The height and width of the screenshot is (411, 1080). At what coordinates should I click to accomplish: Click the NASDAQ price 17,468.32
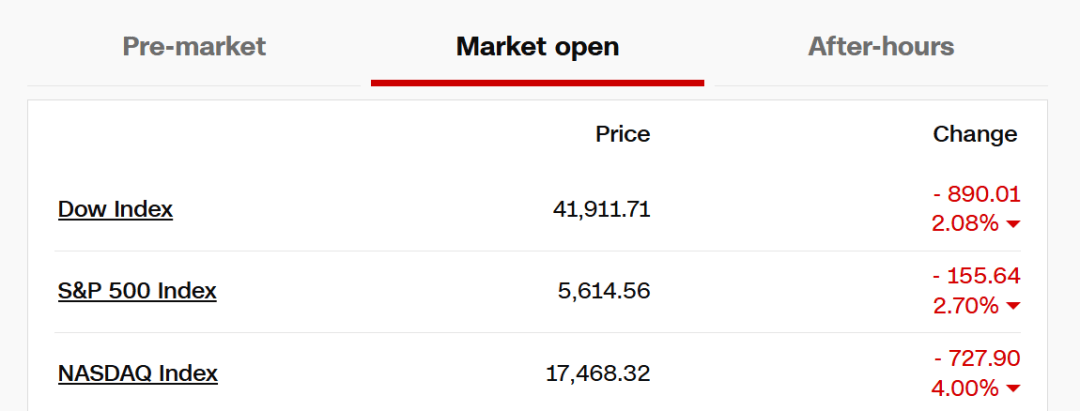598,373
